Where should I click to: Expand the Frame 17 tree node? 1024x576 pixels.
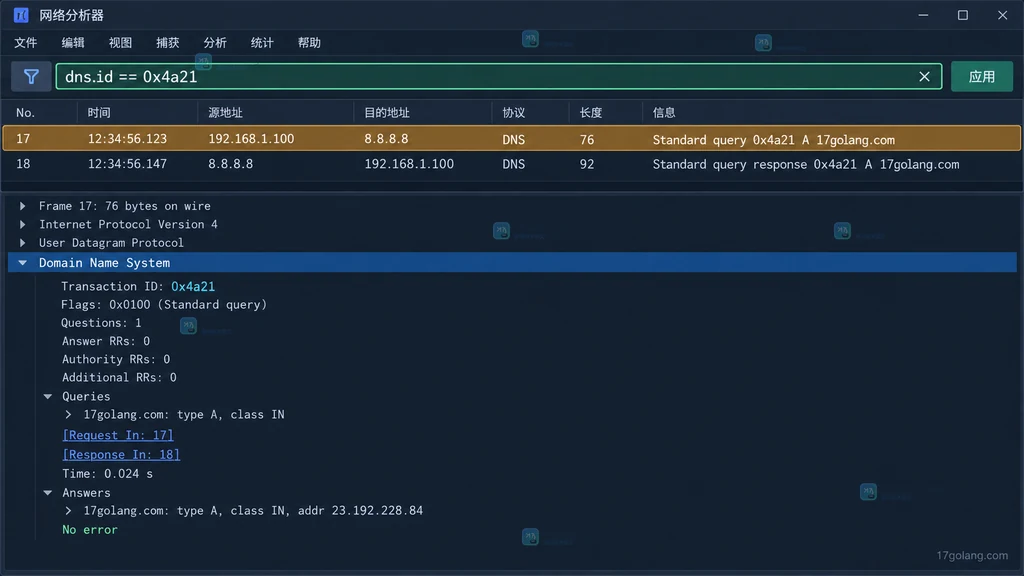click(23, 206)
